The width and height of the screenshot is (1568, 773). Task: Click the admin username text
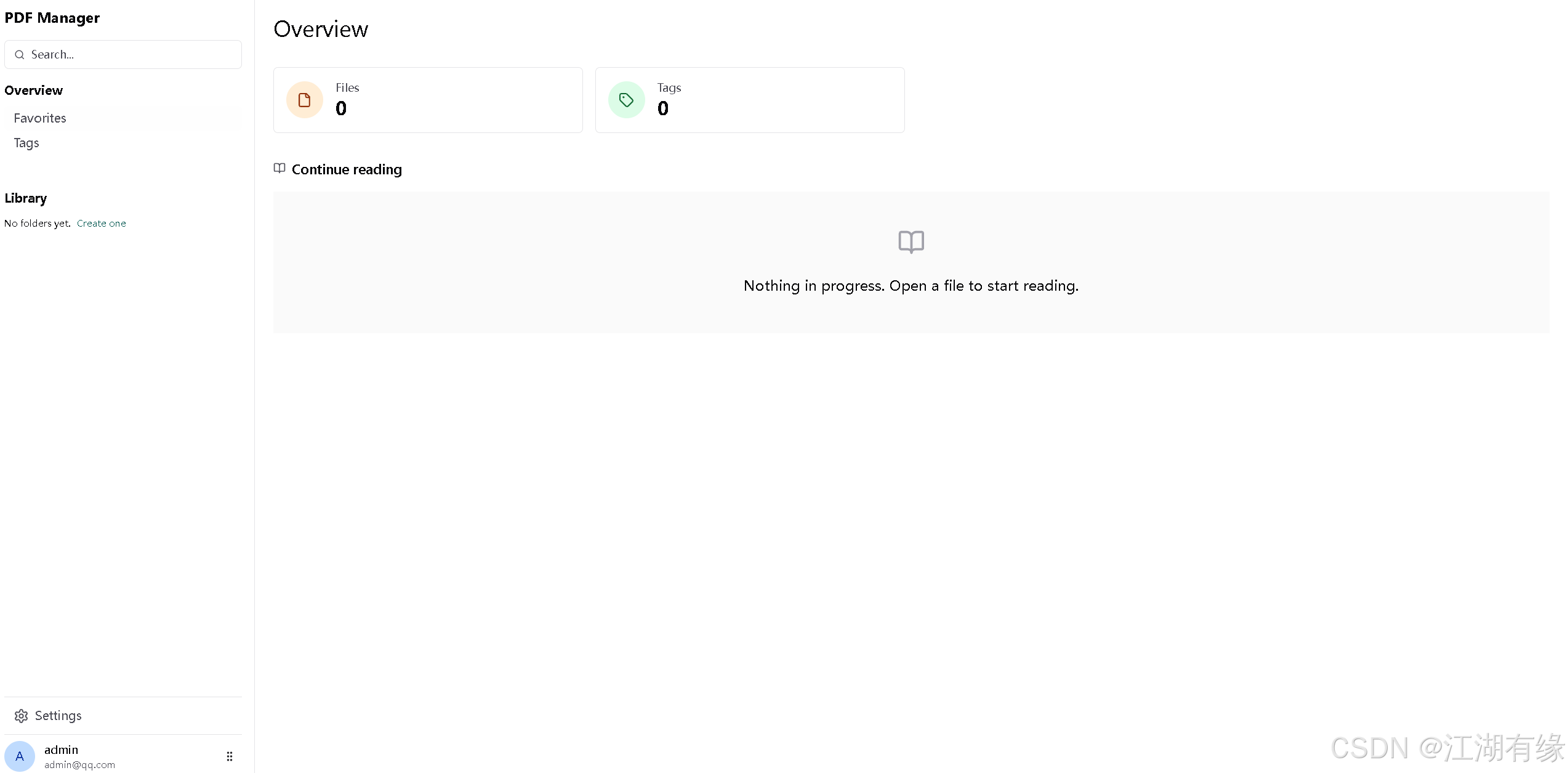(62, 750)
